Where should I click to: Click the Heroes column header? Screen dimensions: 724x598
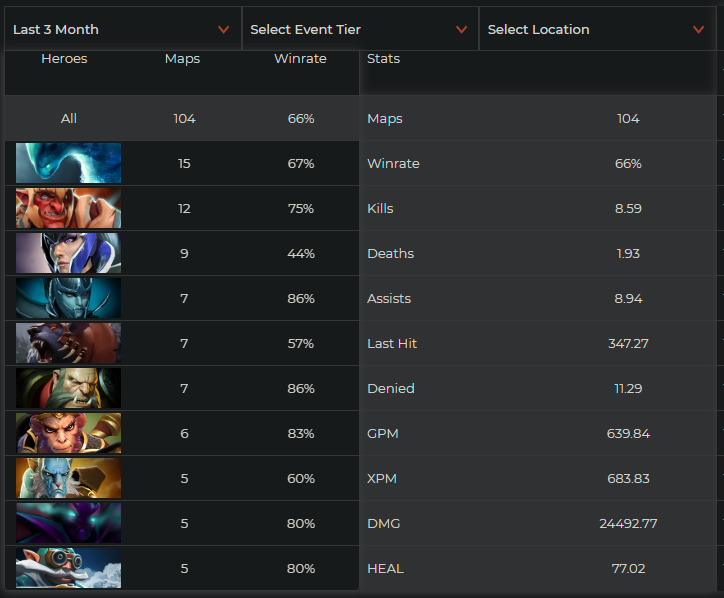coord(64,59)
